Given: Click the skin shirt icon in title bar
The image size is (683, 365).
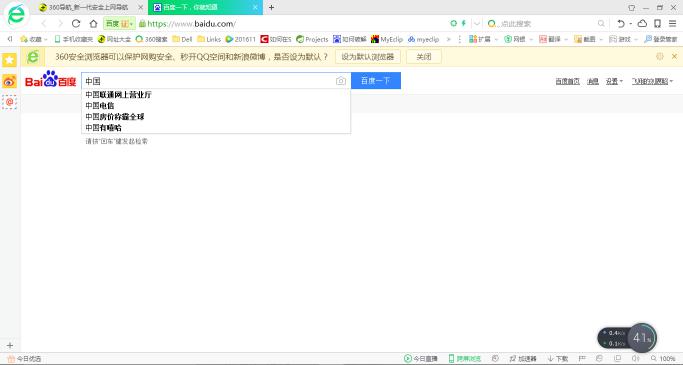Looking at the screenshot, I should (632, 8).
